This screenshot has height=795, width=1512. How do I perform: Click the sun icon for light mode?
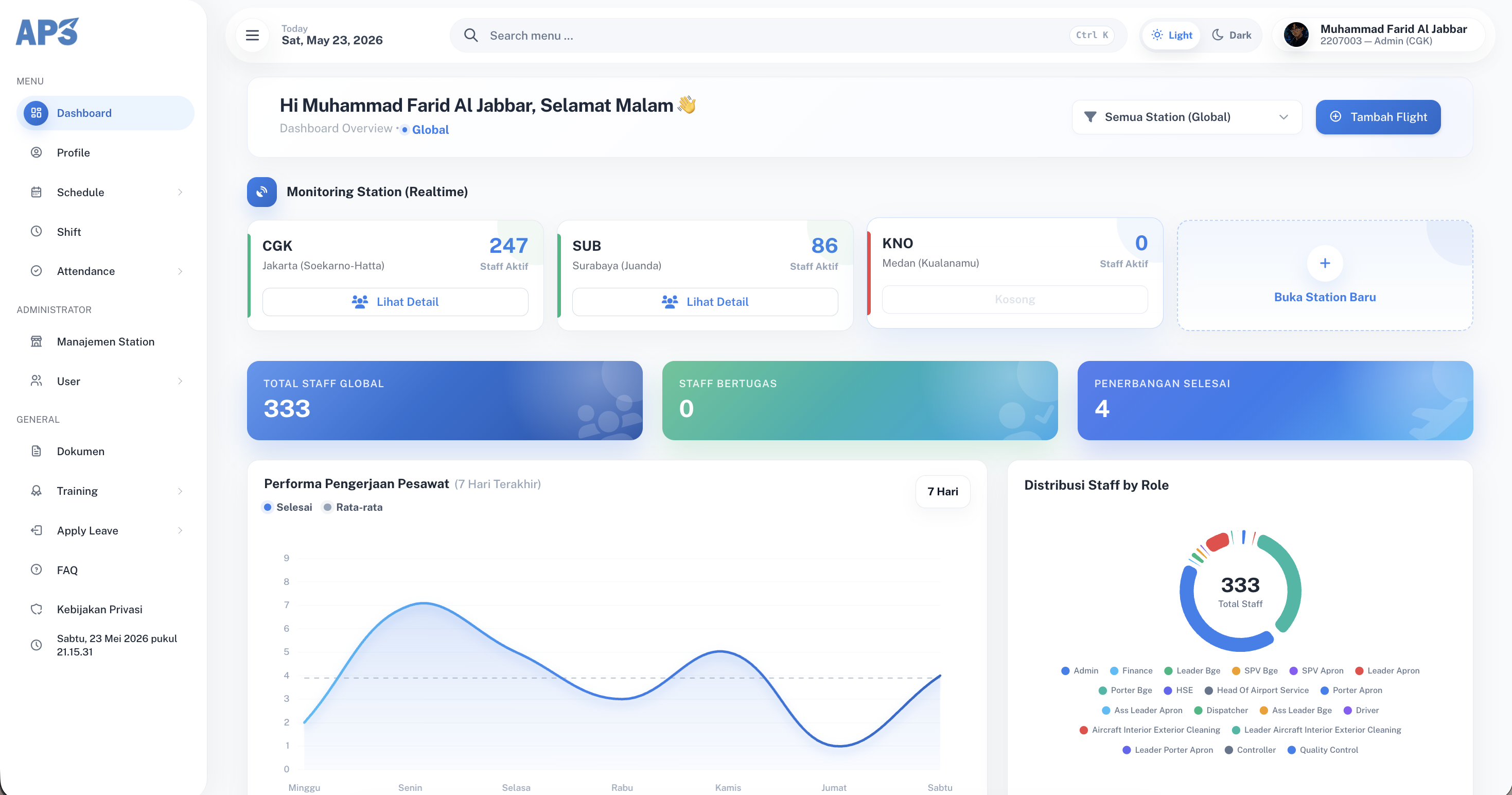(x=1157, y=34)
